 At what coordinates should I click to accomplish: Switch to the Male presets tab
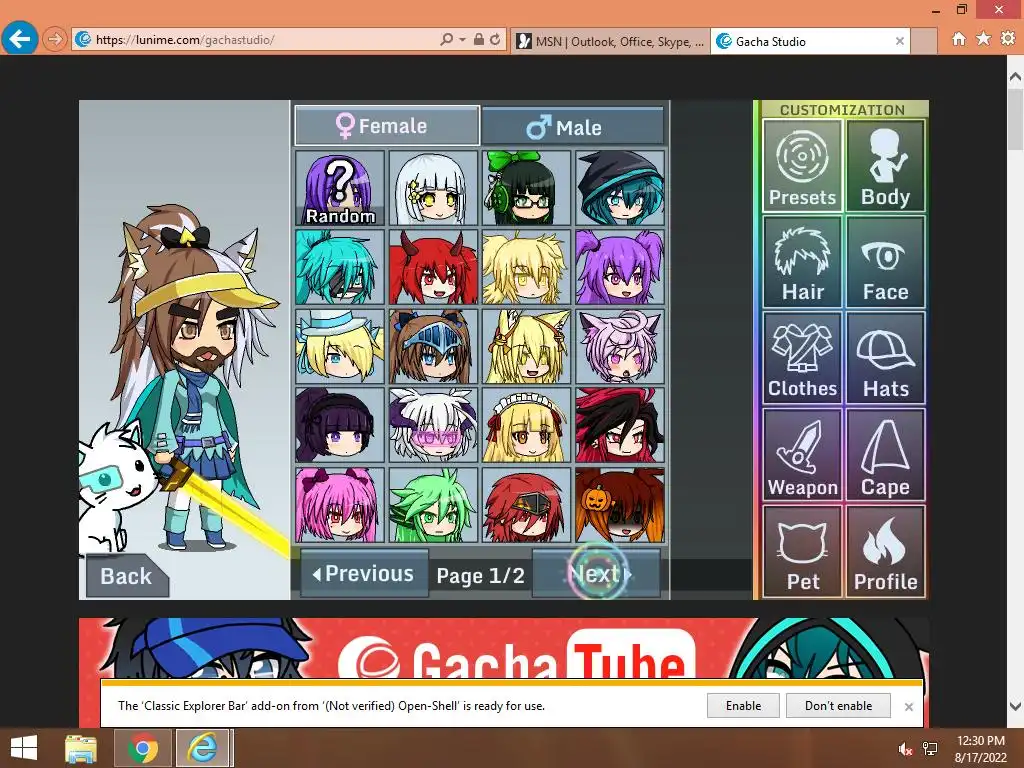(x=573, y=126)
